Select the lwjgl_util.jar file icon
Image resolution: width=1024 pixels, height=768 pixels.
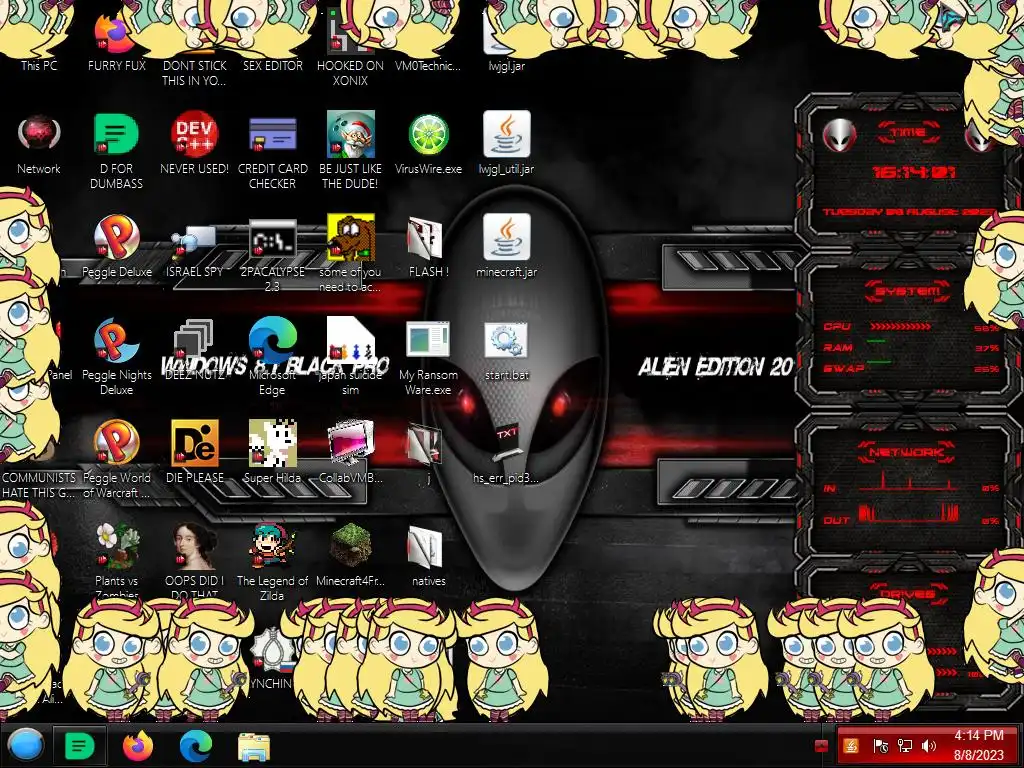[x=506, y=144]
